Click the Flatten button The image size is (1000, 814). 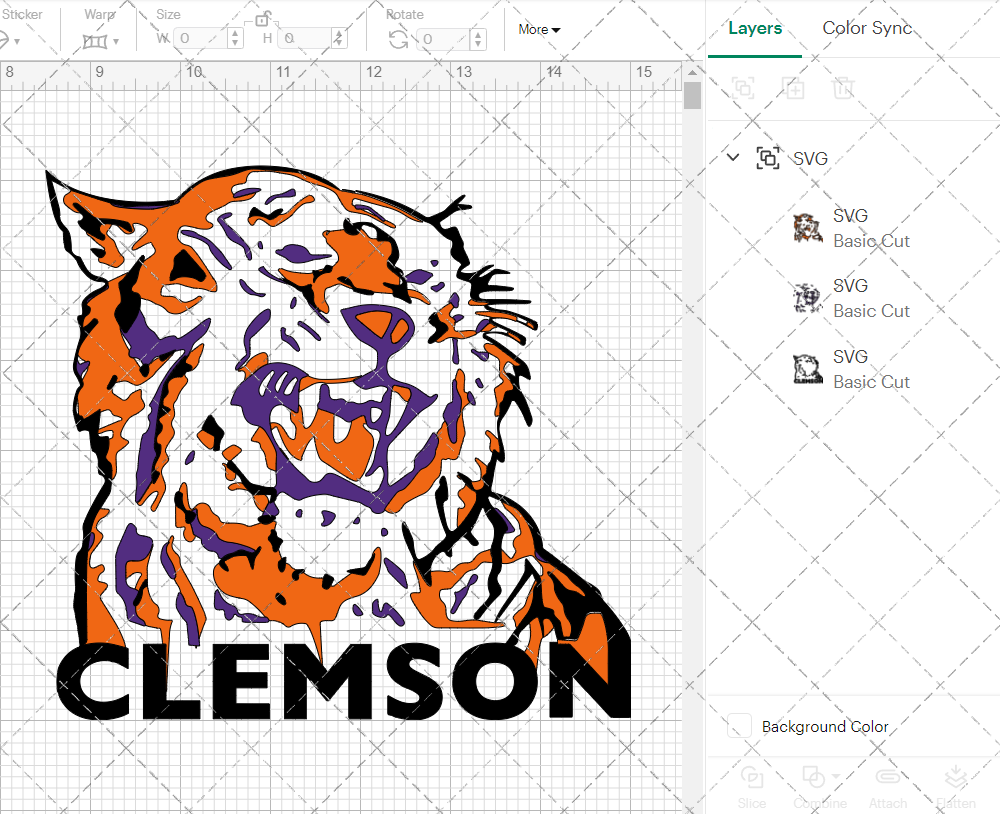point(955,785)
